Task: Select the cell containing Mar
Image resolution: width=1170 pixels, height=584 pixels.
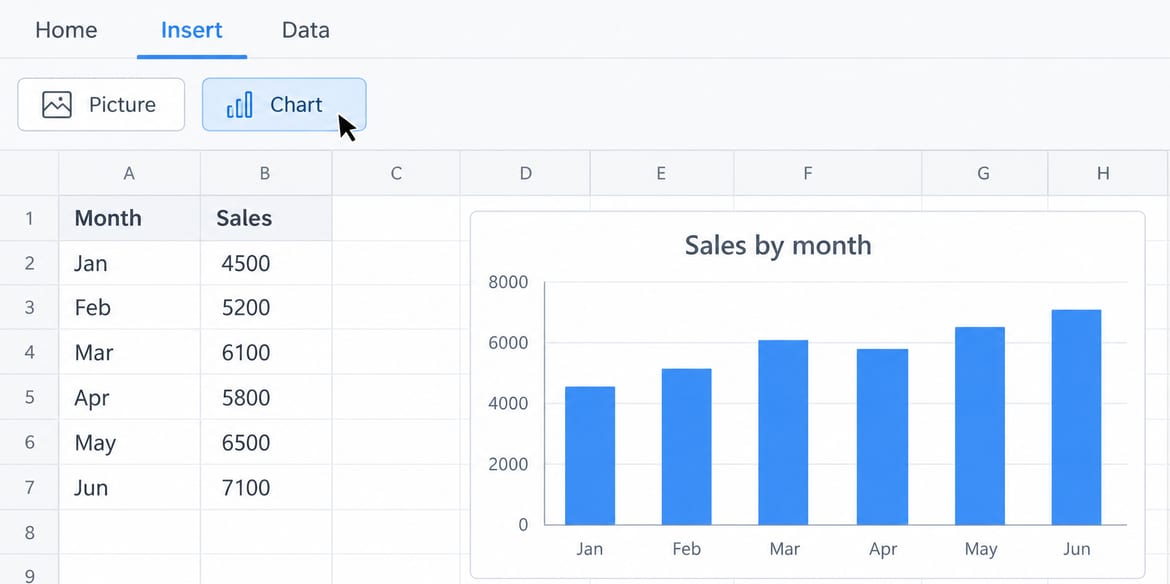Action: pyautogui.click(x=129, y=352)
